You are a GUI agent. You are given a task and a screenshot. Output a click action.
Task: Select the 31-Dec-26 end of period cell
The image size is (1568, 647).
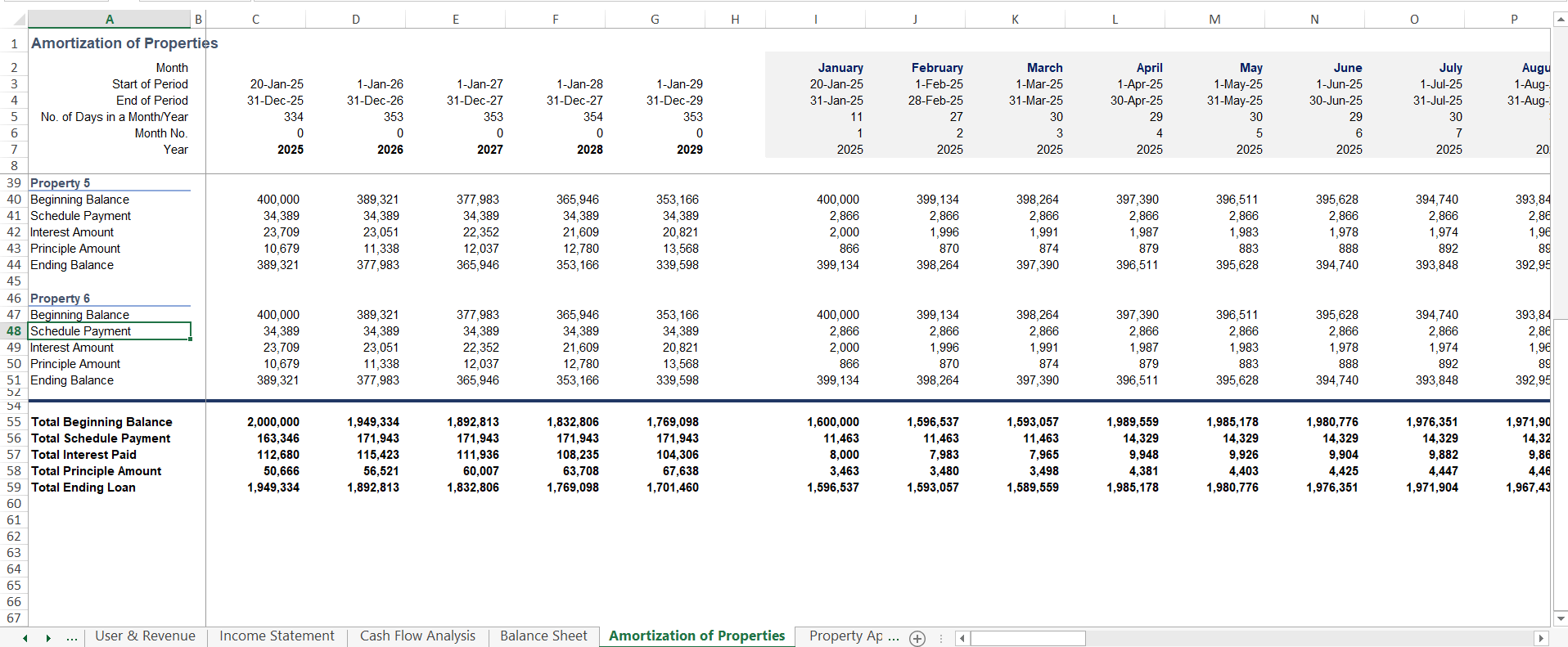pyautogui.click(x=356, y=101)
